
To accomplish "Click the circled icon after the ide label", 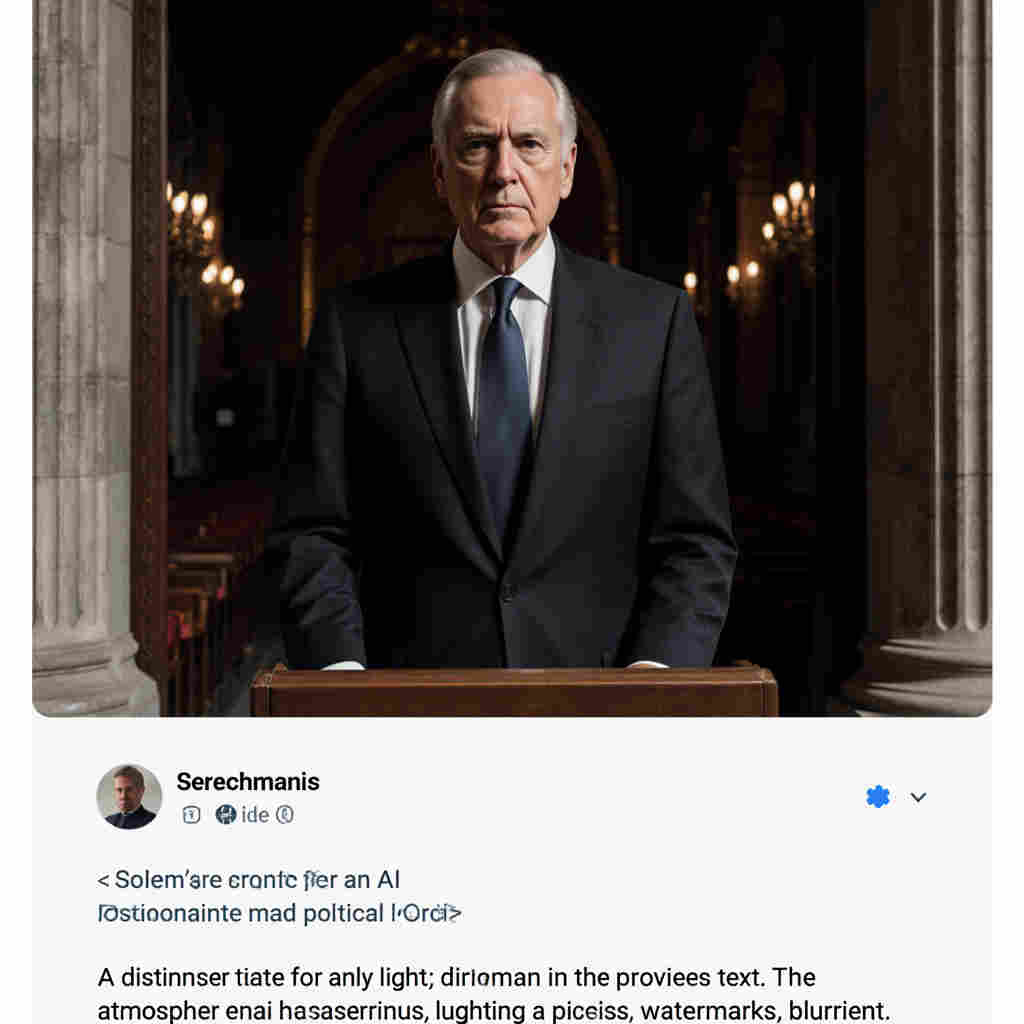I will (x=285, y=815).
